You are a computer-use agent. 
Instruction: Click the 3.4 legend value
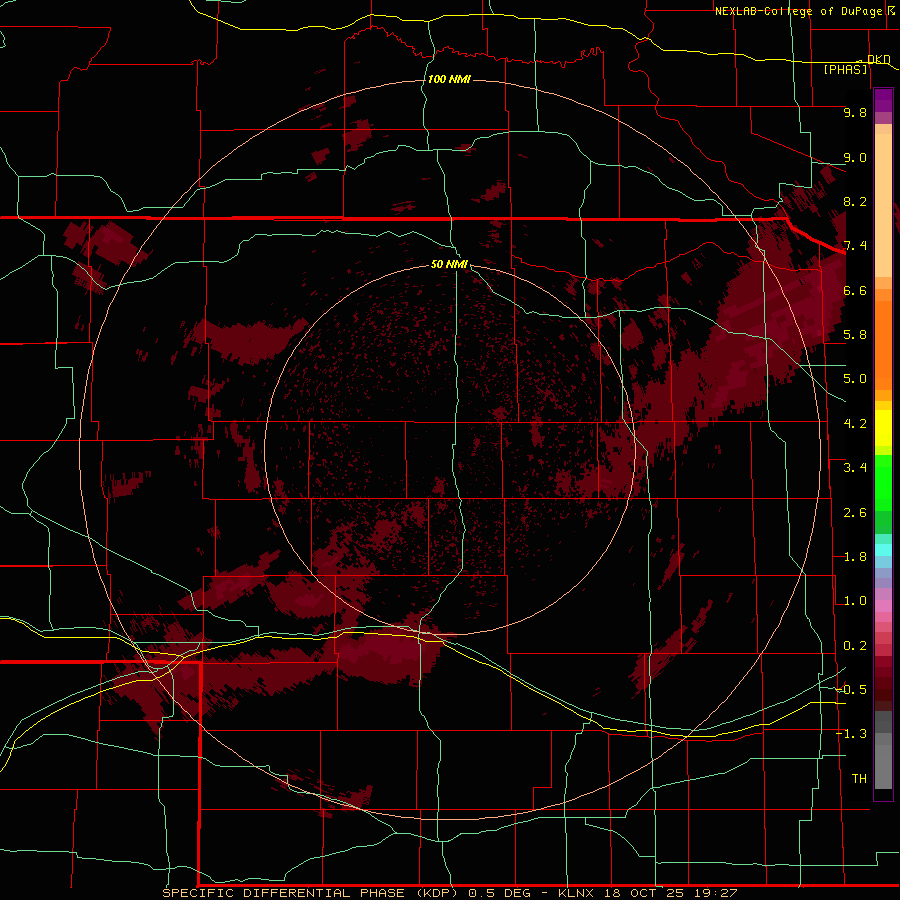tap(855, 468)
